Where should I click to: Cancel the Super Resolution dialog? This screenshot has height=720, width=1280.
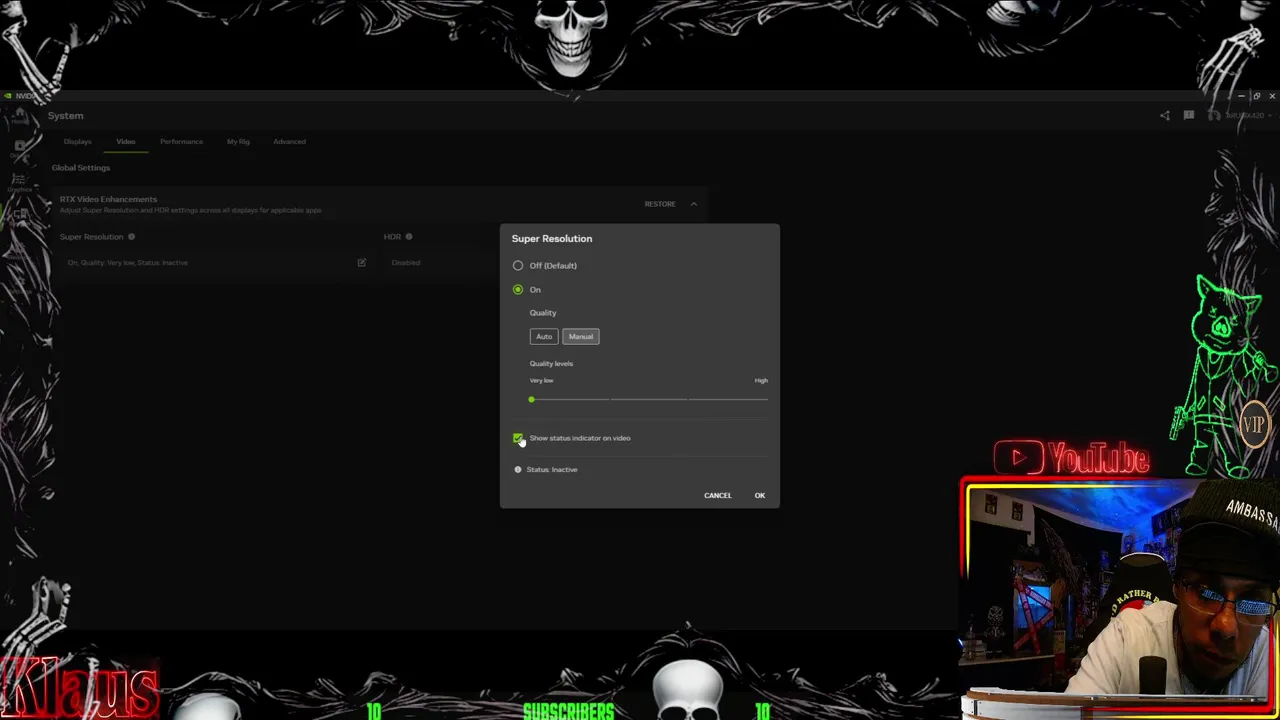pos(717,495)
